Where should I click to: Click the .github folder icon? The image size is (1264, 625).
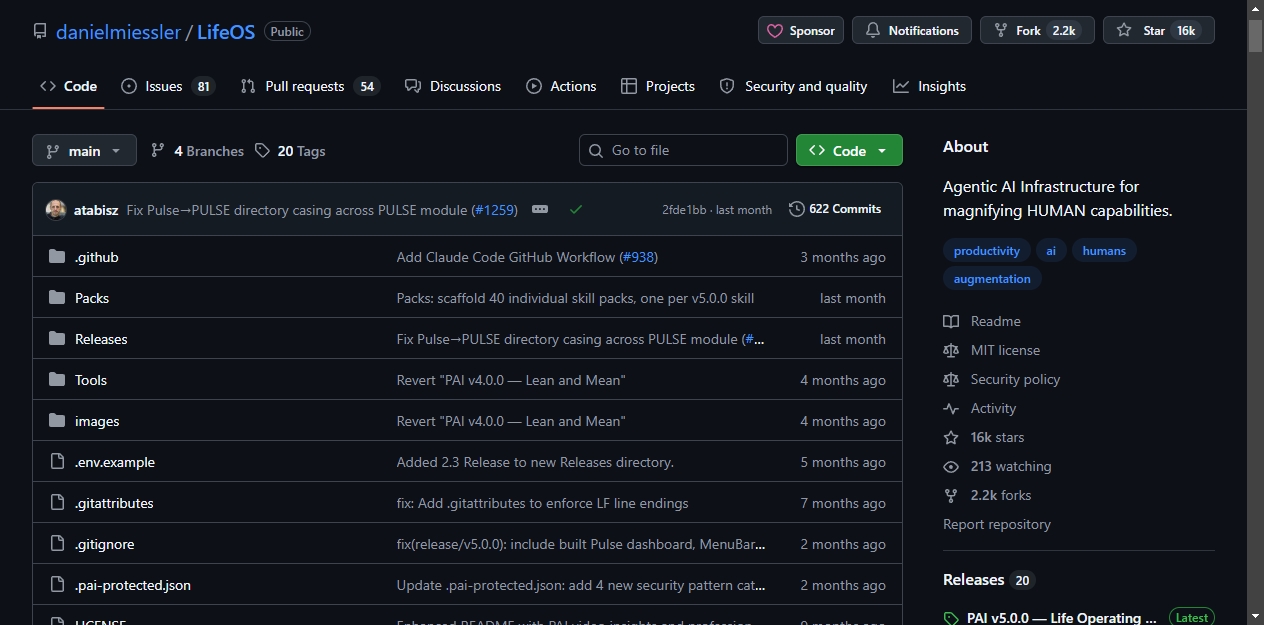coord(57,257)
